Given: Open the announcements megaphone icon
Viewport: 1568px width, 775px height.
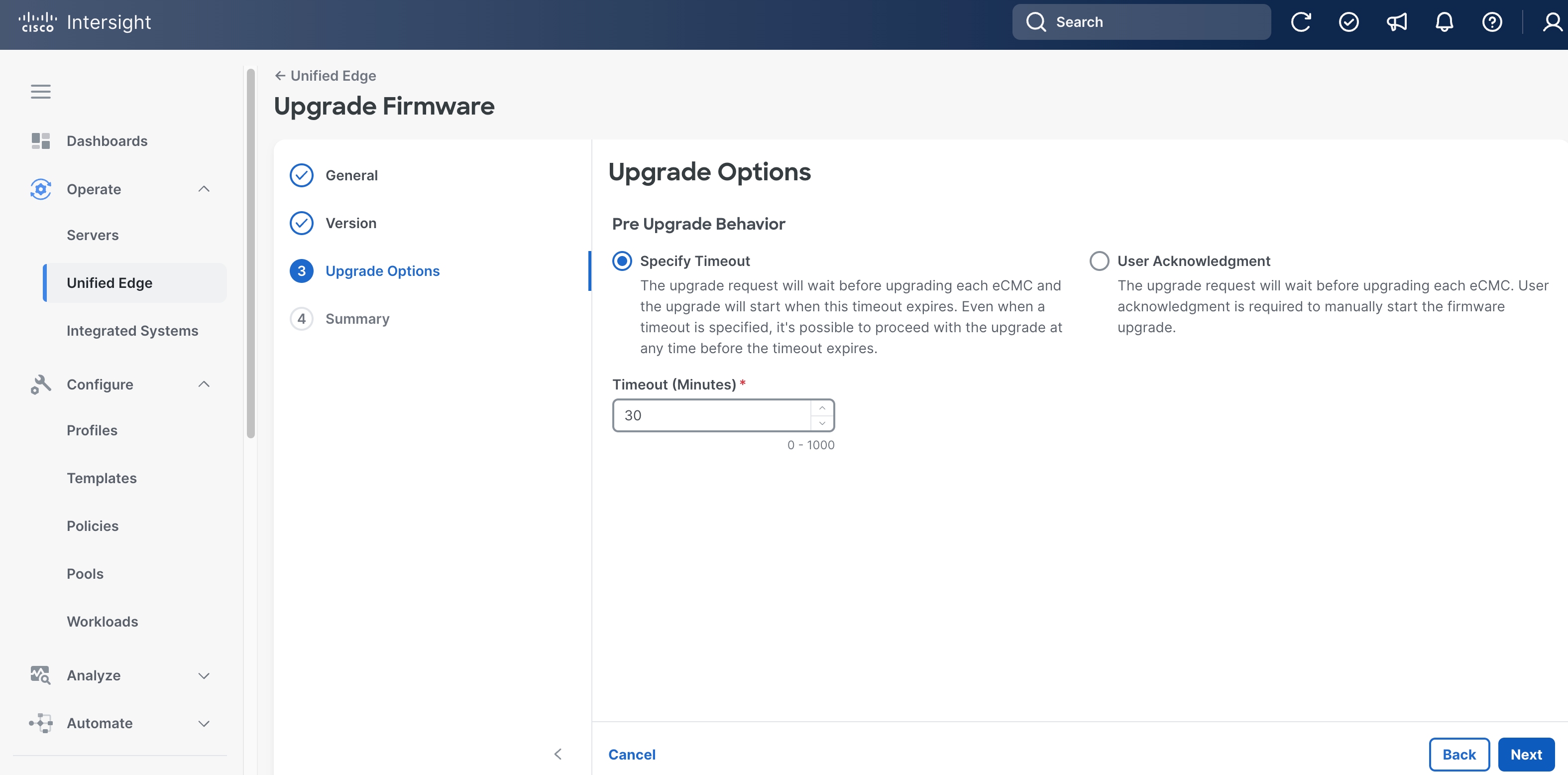Looking at the screenshot, I should coord(1396,22).
